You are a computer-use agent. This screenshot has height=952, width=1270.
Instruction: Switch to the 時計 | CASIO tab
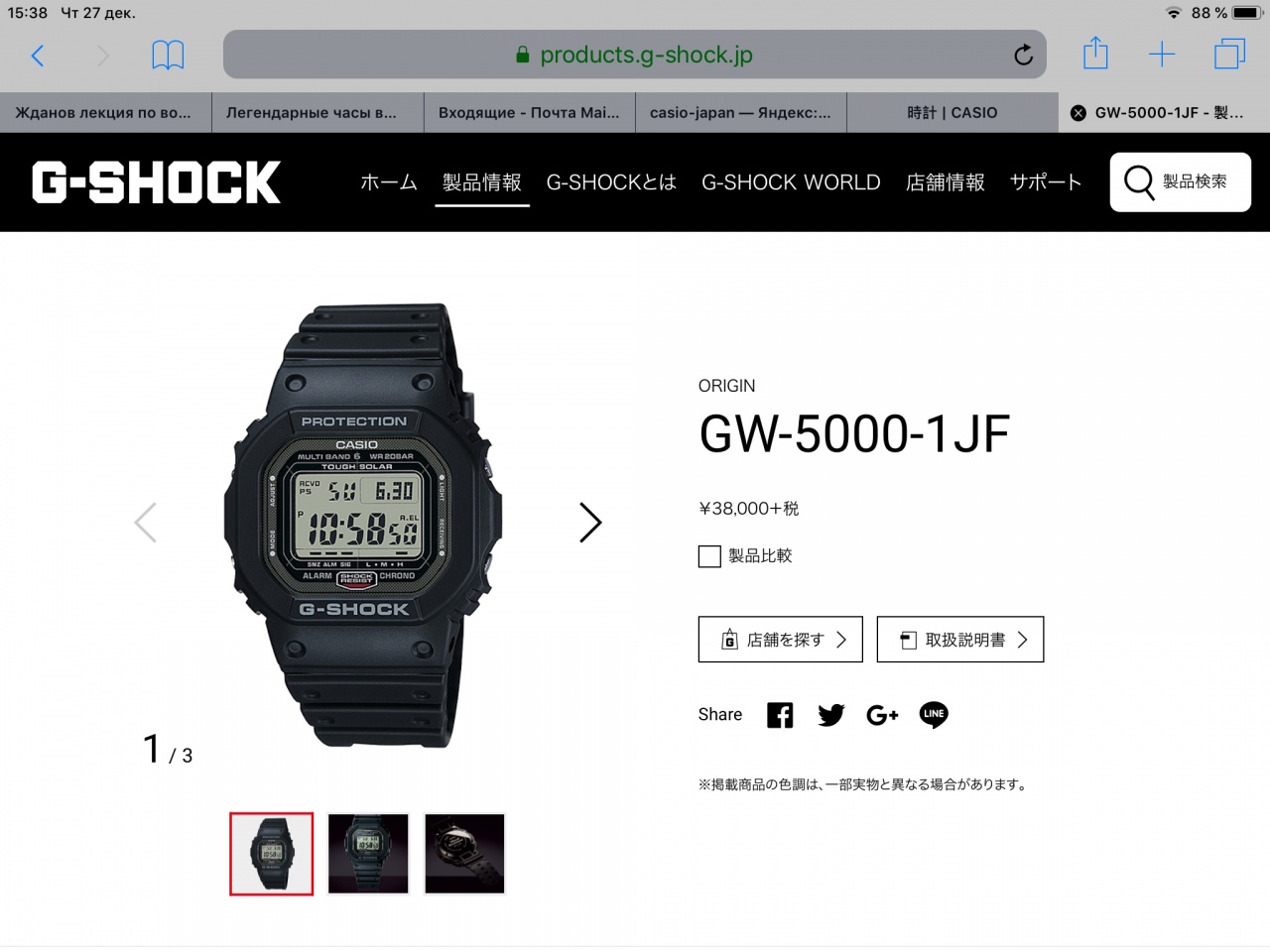coord(952,113)
